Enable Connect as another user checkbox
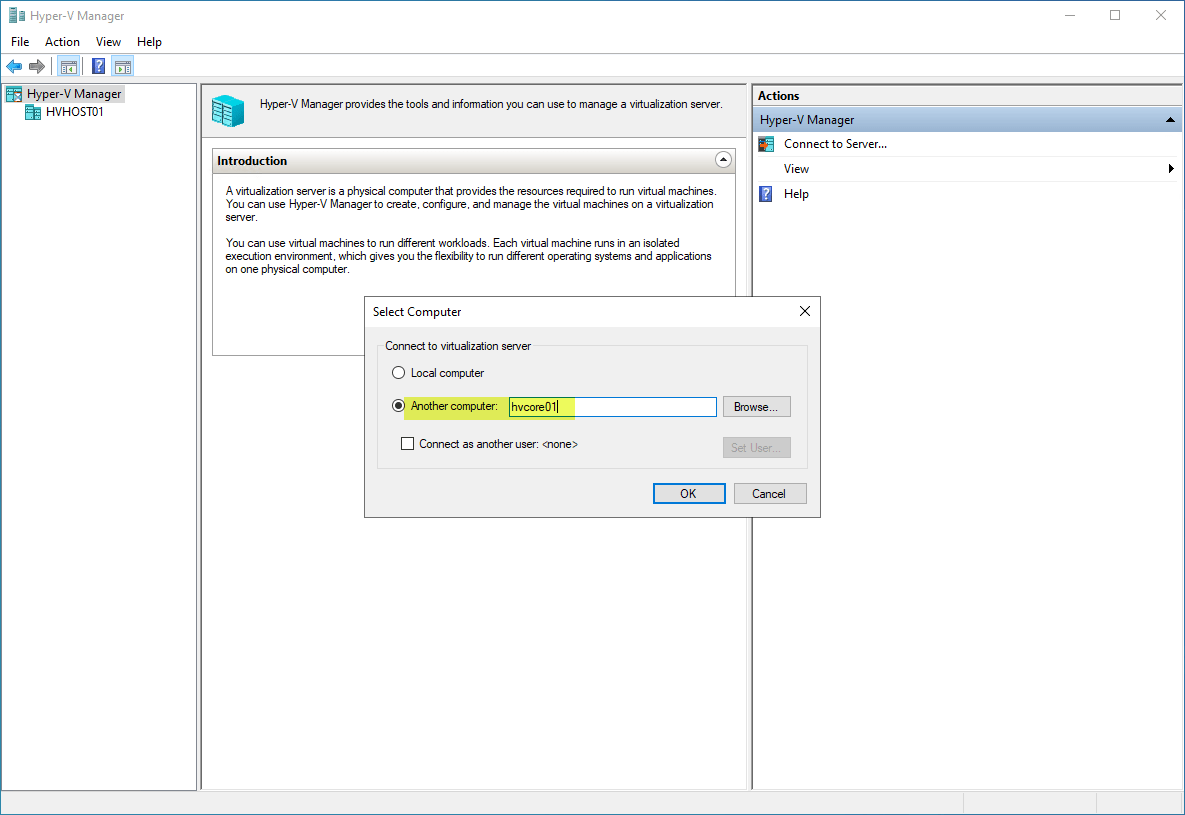Screen dimensions: 1185x815 [407, 444]
